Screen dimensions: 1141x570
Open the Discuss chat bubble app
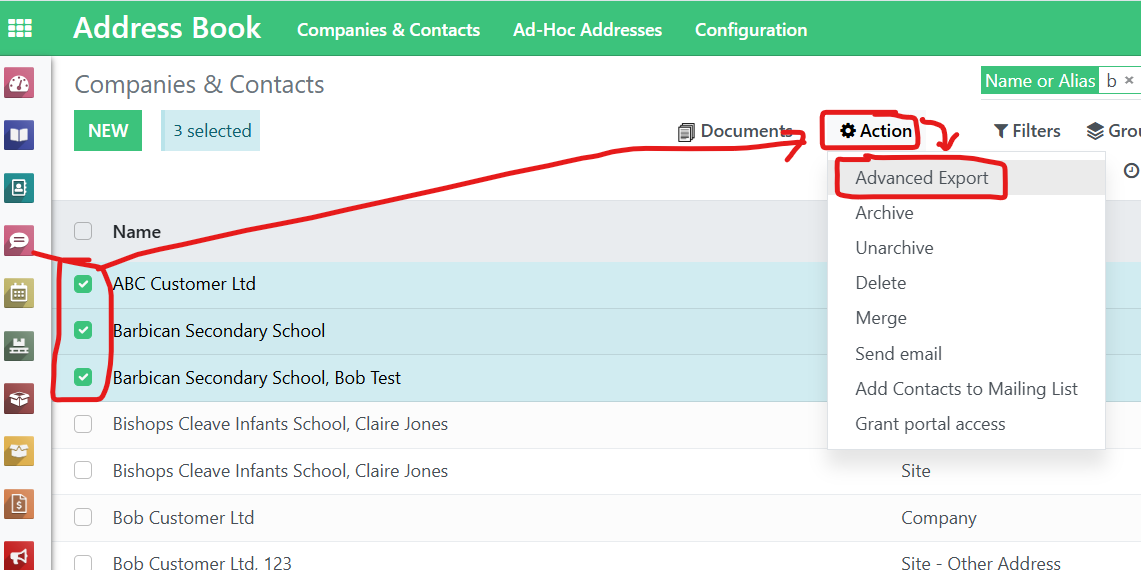(x=19, y=240)
